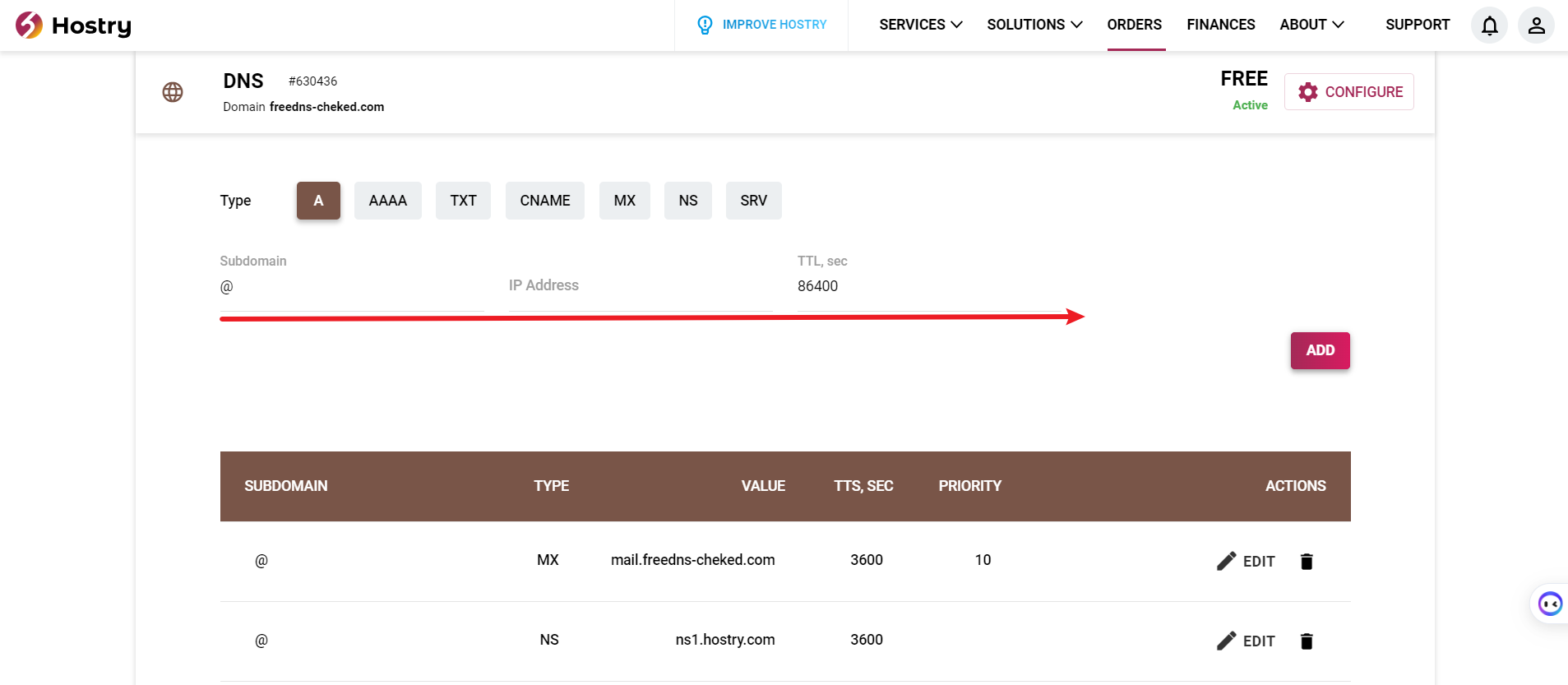
Task: Click the TYPE column header
Action: point(552,486)
